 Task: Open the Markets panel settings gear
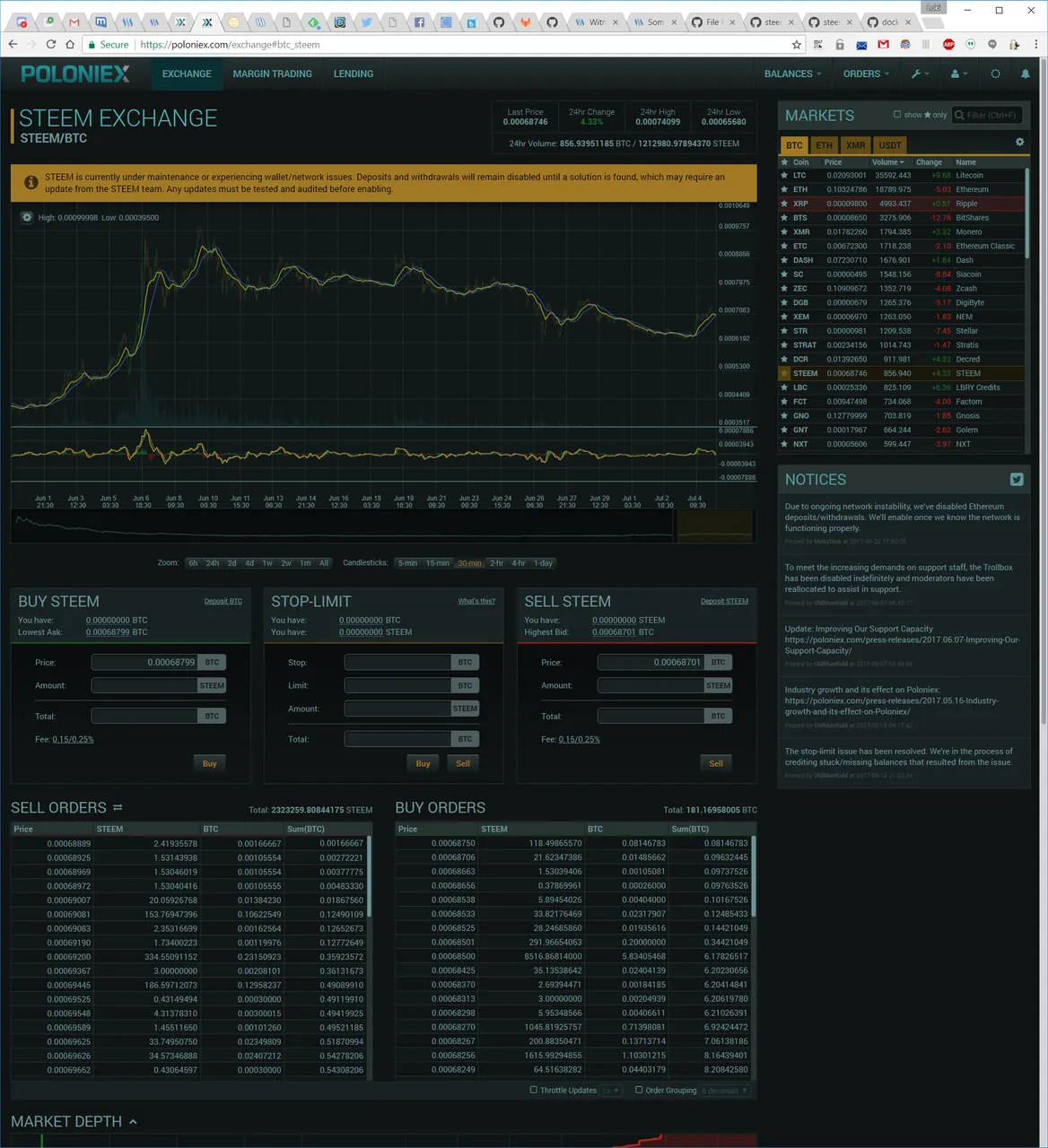pos(1019,142)
